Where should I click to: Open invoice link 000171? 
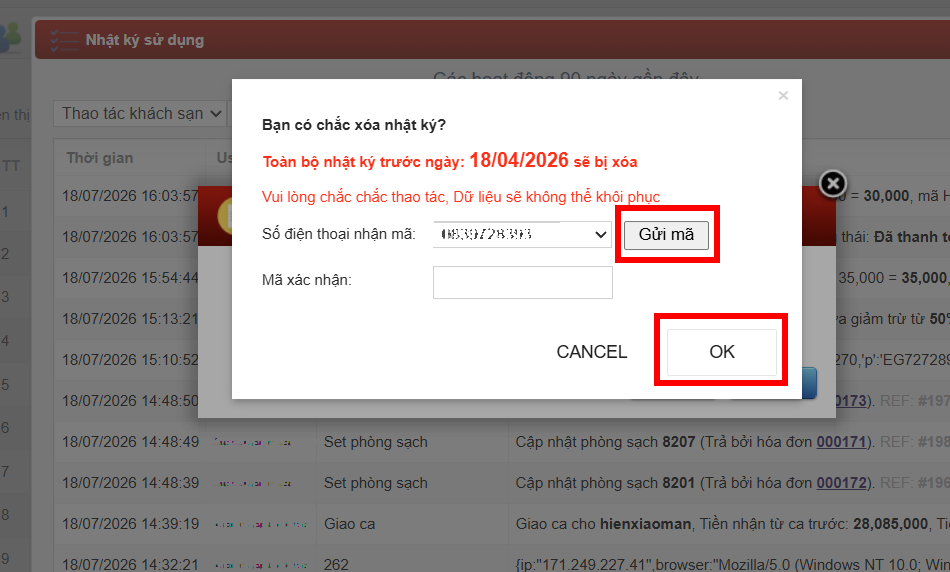point(841,442)
